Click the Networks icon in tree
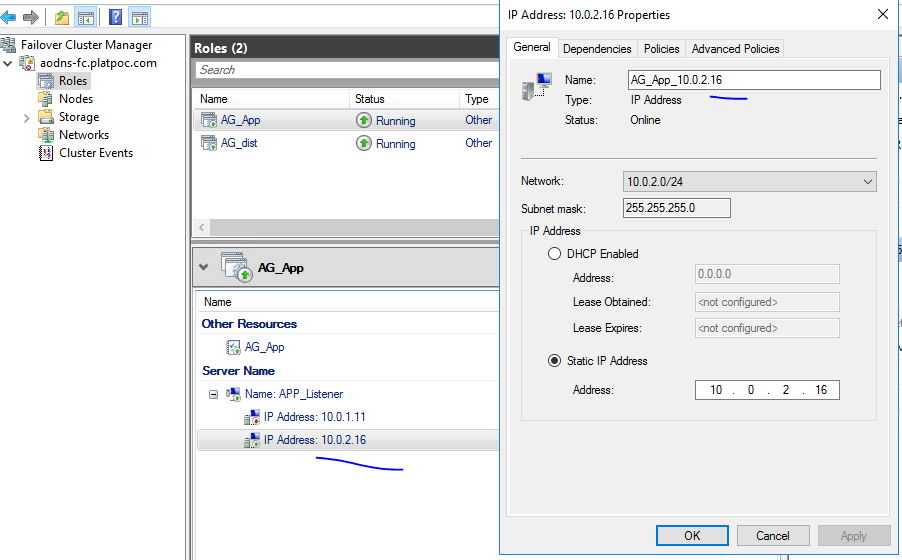 pyautogui.click(x=46, y=135)
